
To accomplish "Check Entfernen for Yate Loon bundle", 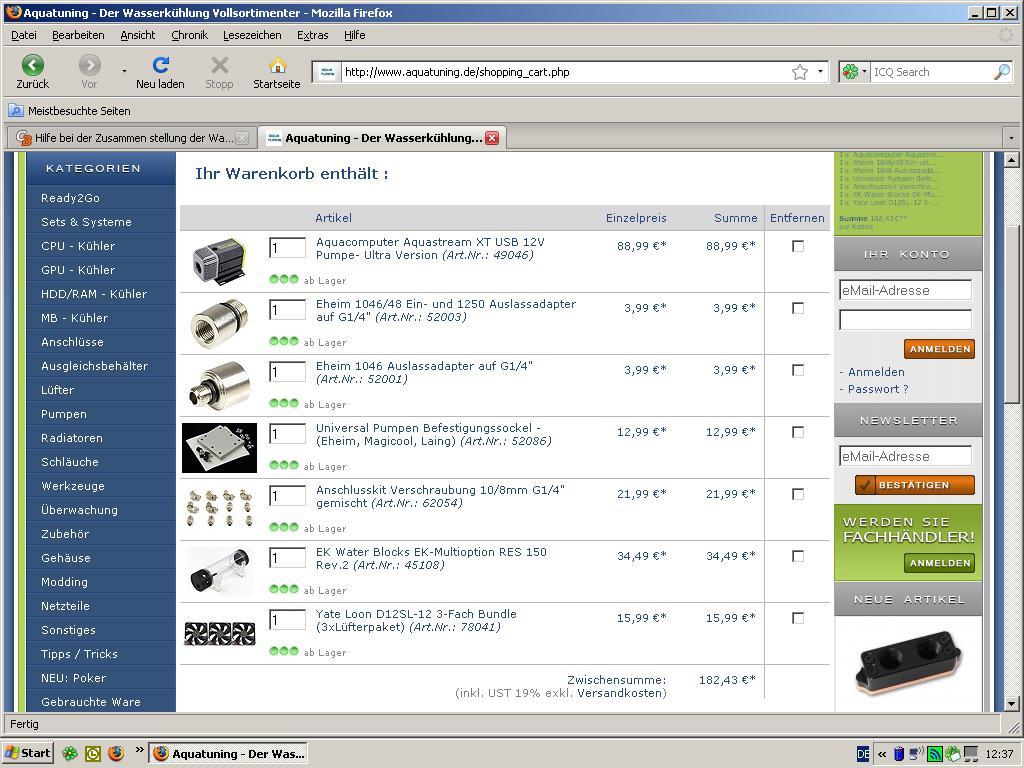I will (x=797, y=618).
